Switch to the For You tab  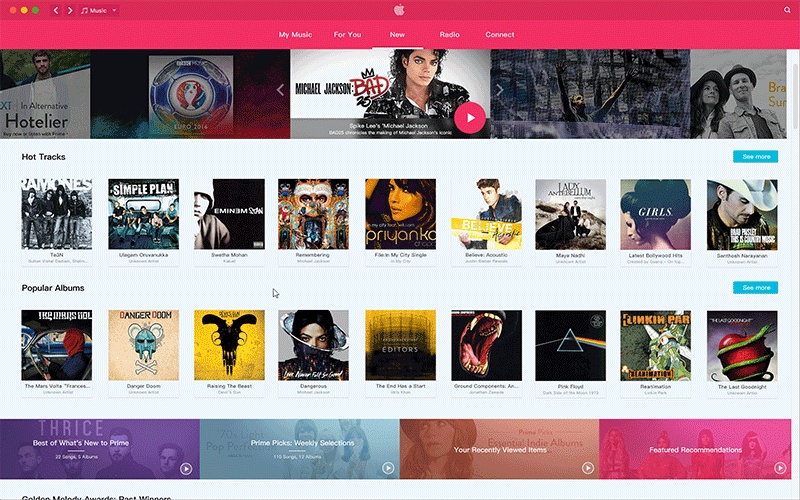click(x=347, y=35)
